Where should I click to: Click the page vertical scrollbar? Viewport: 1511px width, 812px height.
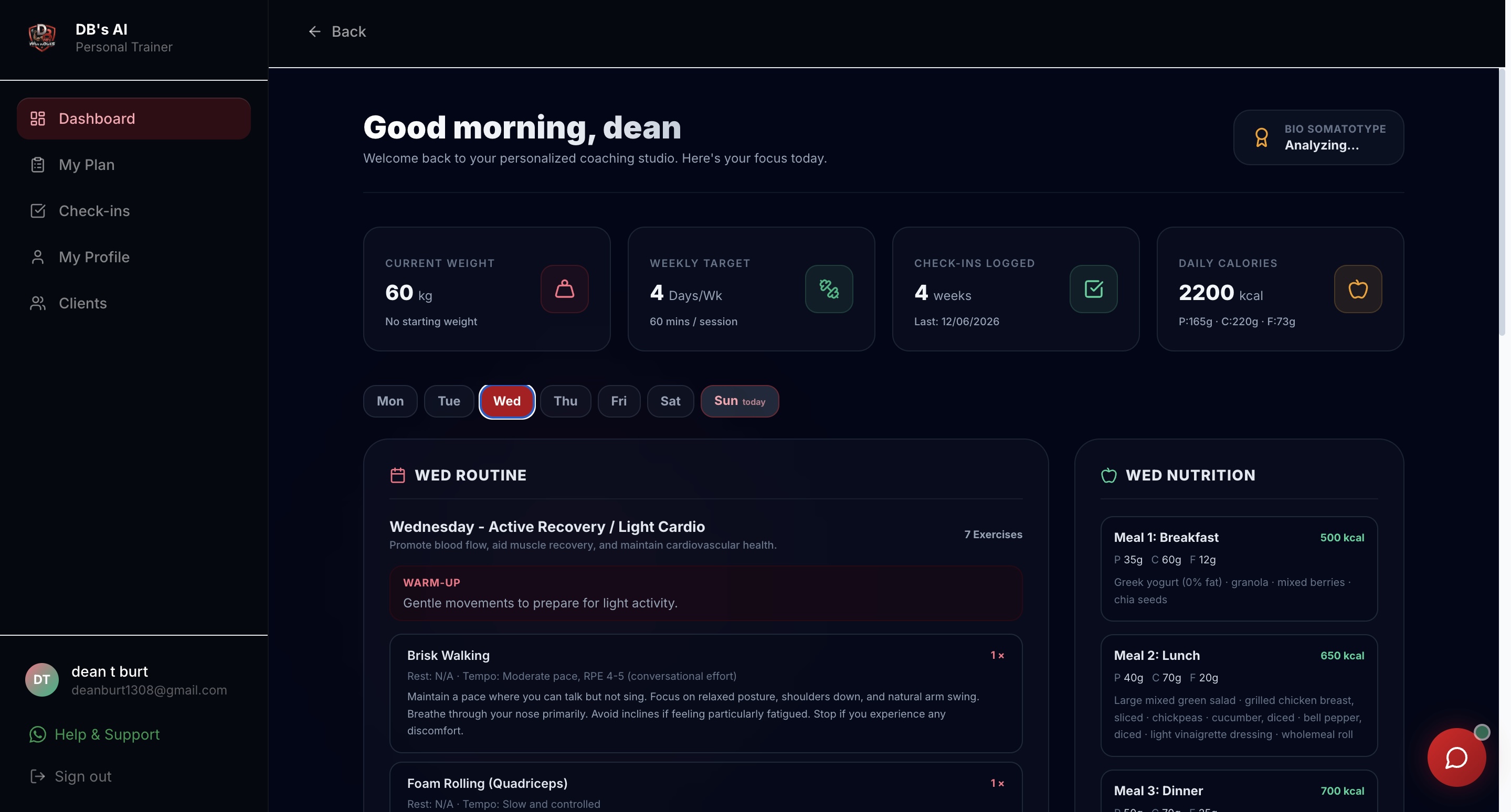click(1502, 202)
